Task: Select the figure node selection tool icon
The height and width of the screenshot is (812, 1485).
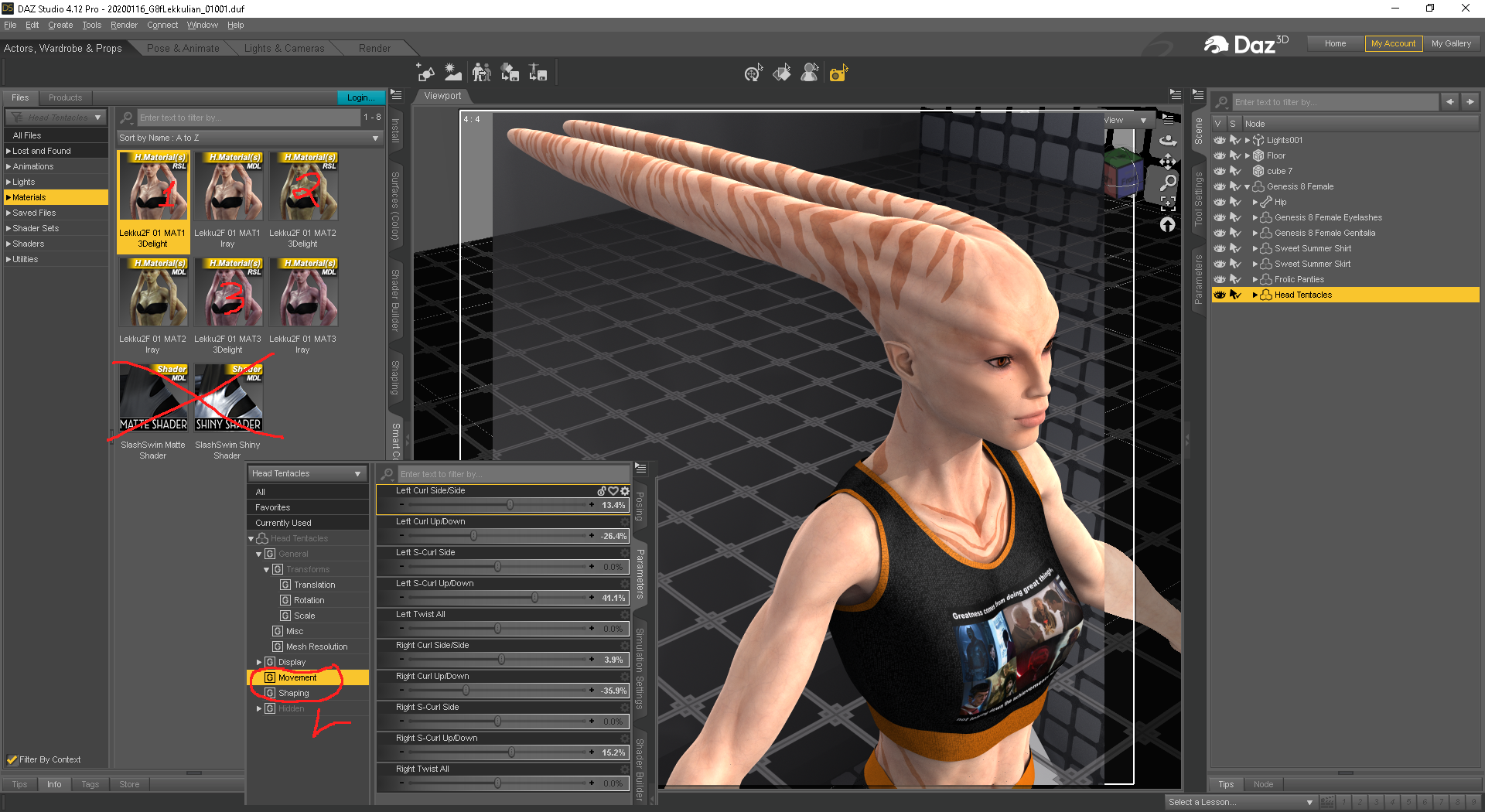Action: [810, 73]
